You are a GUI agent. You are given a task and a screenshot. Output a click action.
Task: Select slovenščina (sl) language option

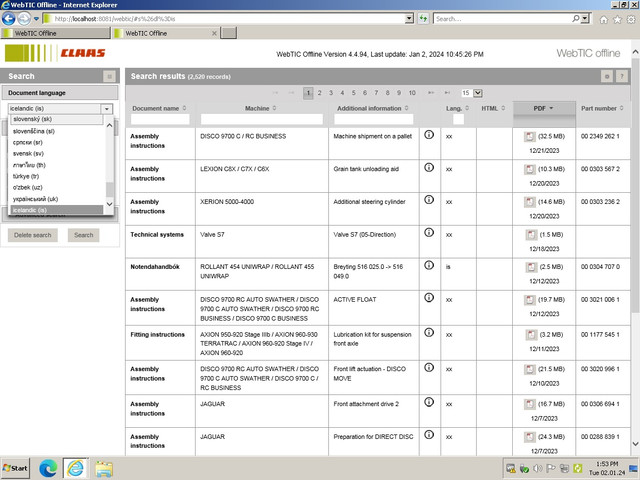(56, 131)
